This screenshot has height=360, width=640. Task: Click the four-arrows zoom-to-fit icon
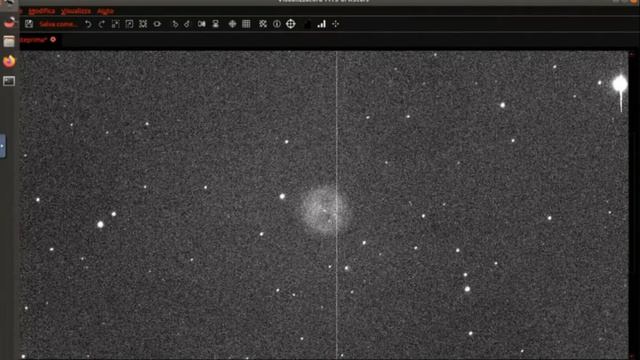coord(143,24)
